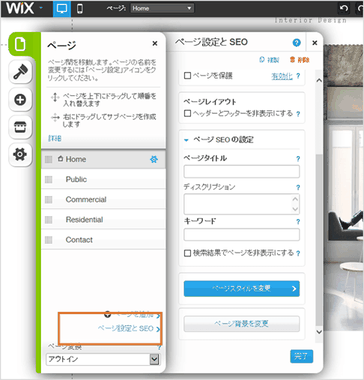Select the Commercial page row
The width and height of the screenshot is (364, 380).
tap(103, 199)
